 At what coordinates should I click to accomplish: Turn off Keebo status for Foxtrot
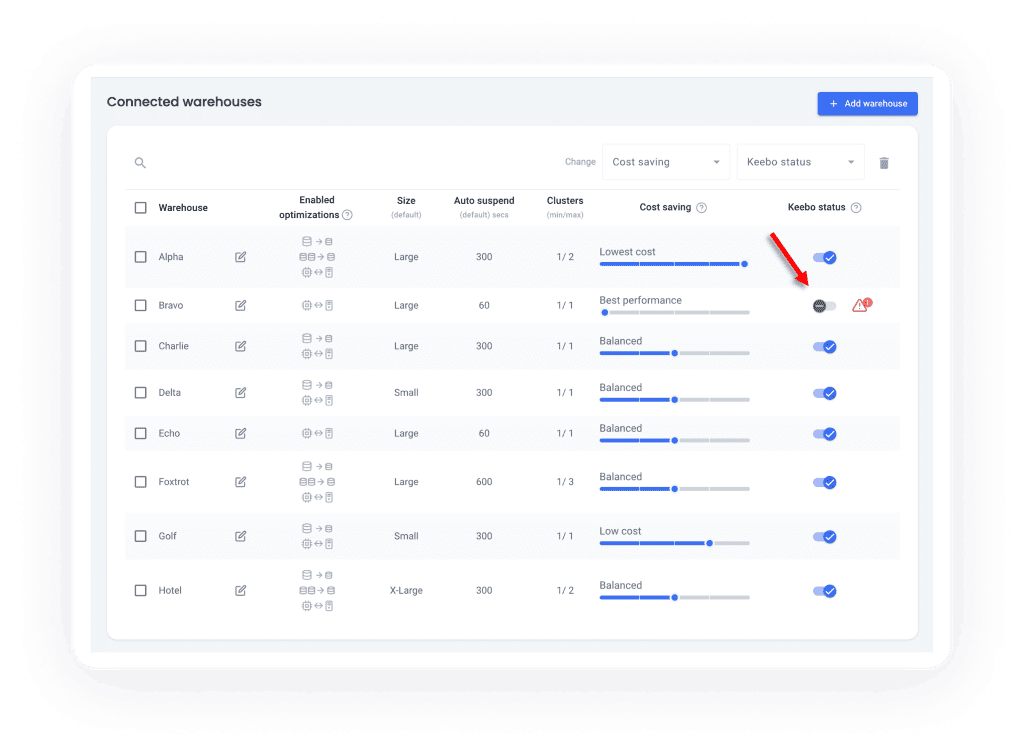coord(824,482)
